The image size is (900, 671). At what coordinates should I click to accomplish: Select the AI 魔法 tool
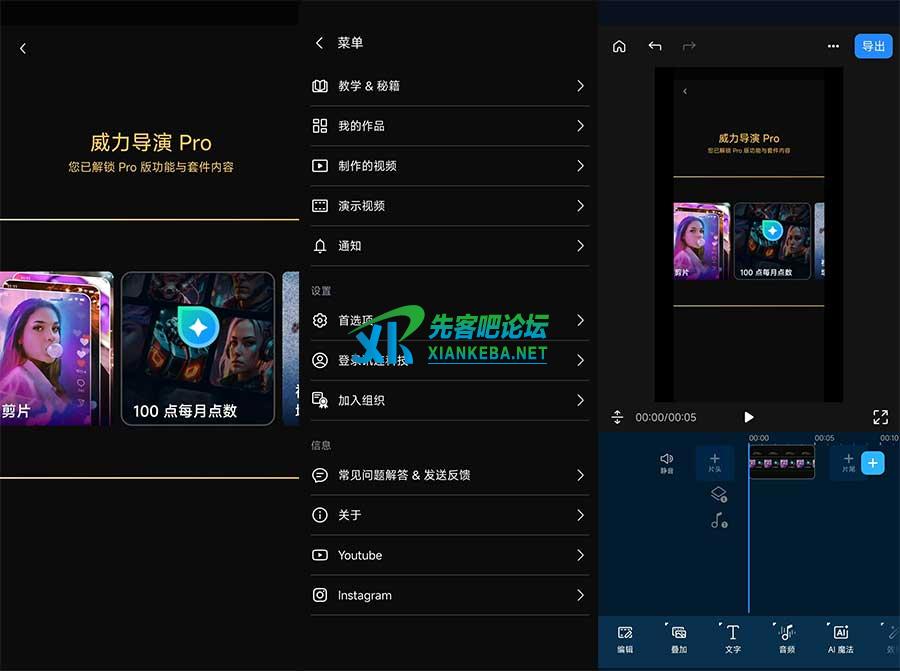[x=840, y=638]
